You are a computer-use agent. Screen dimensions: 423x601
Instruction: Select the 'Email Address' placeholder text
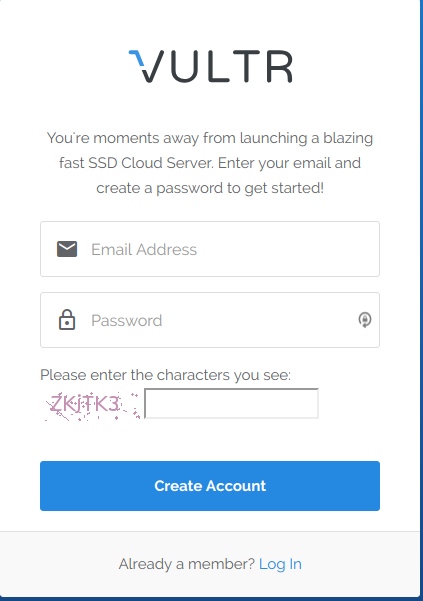[144, 250]
